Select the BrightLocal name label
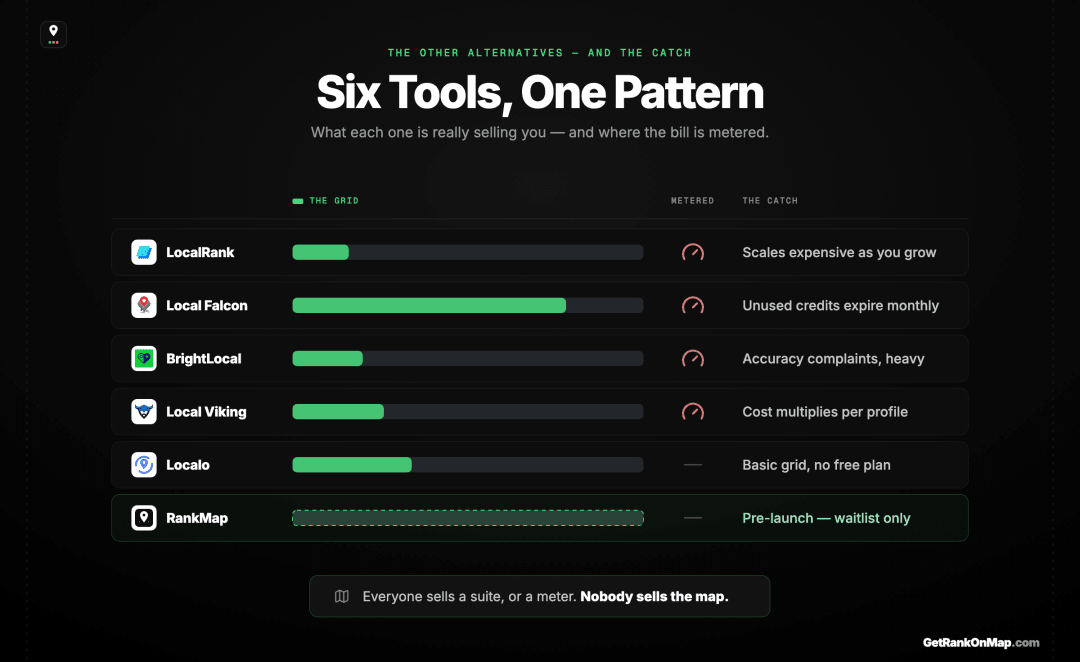 (x=204, y=358)
